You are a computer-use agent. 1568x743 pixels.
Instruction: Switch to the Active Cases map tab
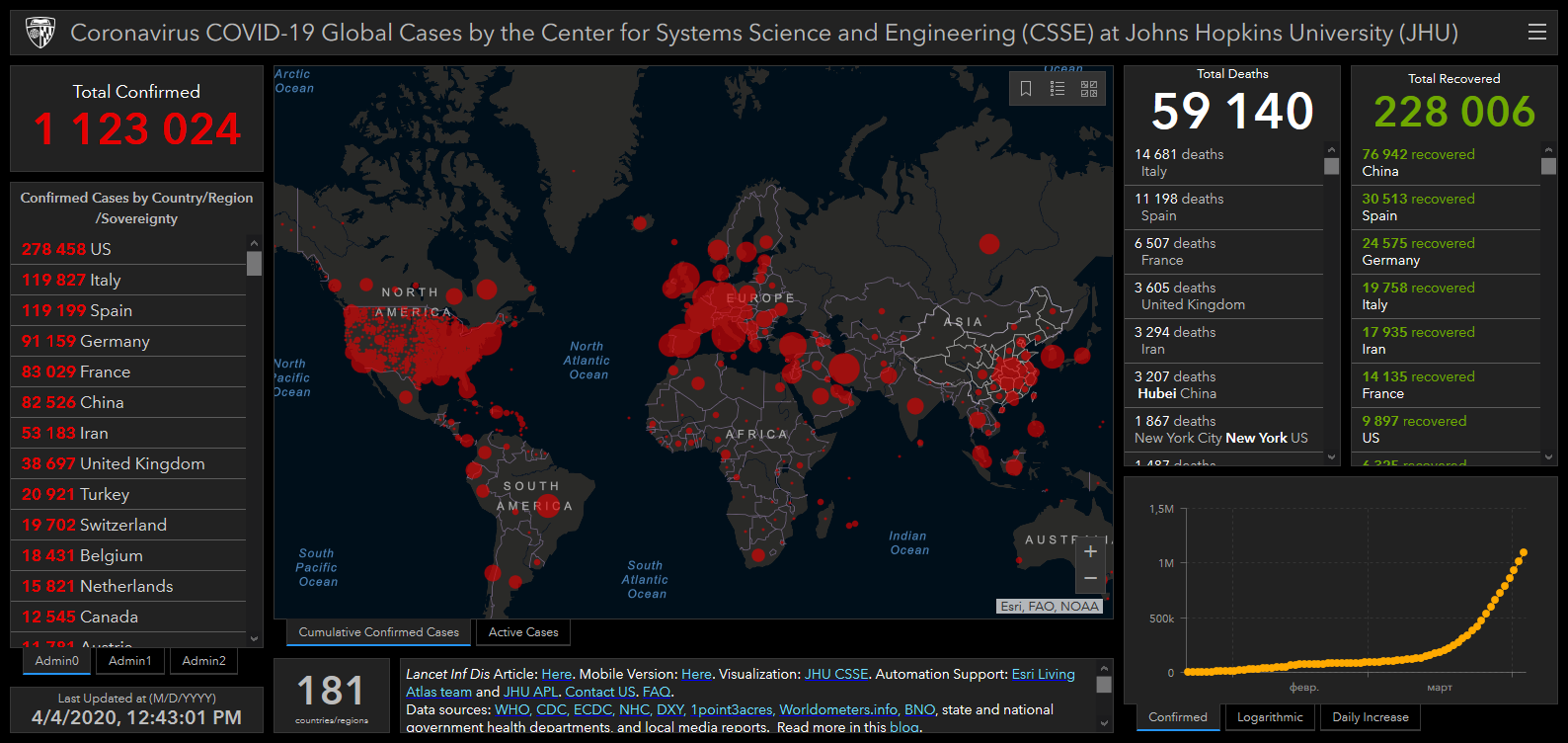coord(523,632)
